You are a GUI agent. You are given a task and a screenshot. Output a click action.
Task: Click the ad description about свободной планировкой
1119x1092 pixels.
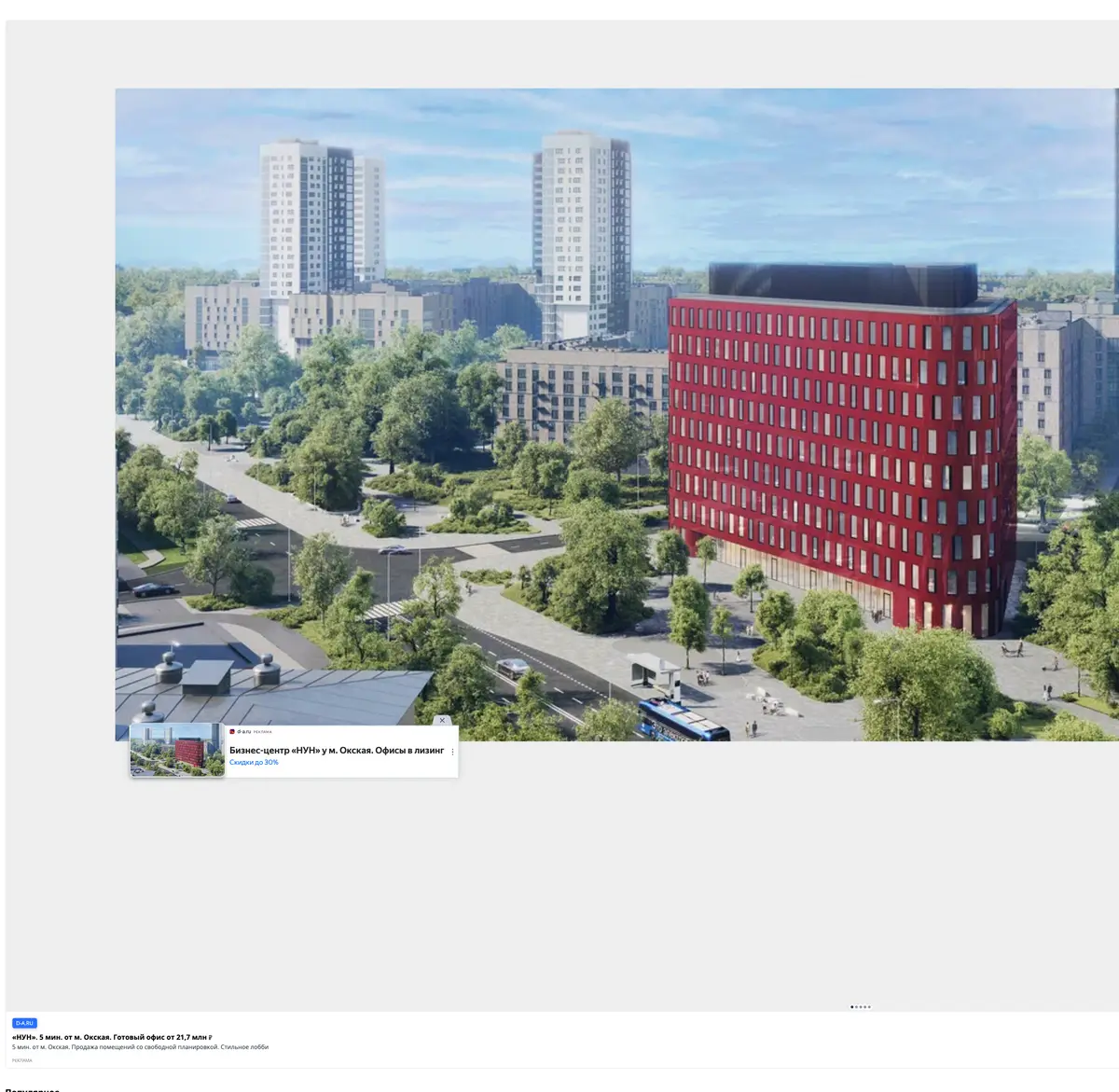tap(140, 1047)
